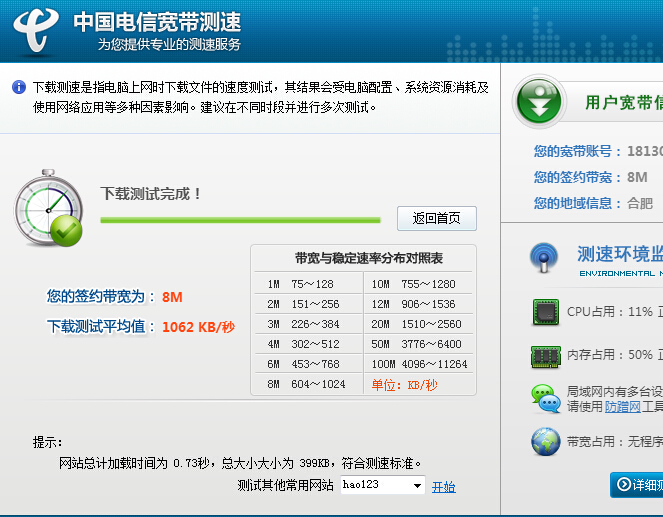This screenshot has width=663, height=517.
Task: Click the 2M 151~256 table cell
Action: pyautogui.click(x=309, y=304)
